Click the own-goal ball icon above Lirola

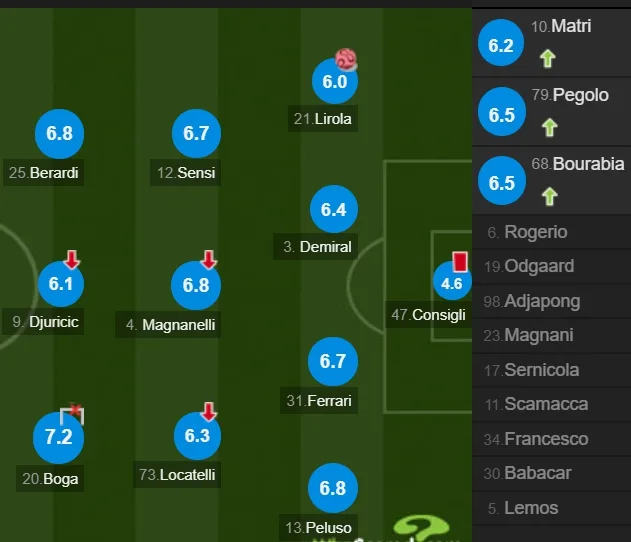[346, 59]
